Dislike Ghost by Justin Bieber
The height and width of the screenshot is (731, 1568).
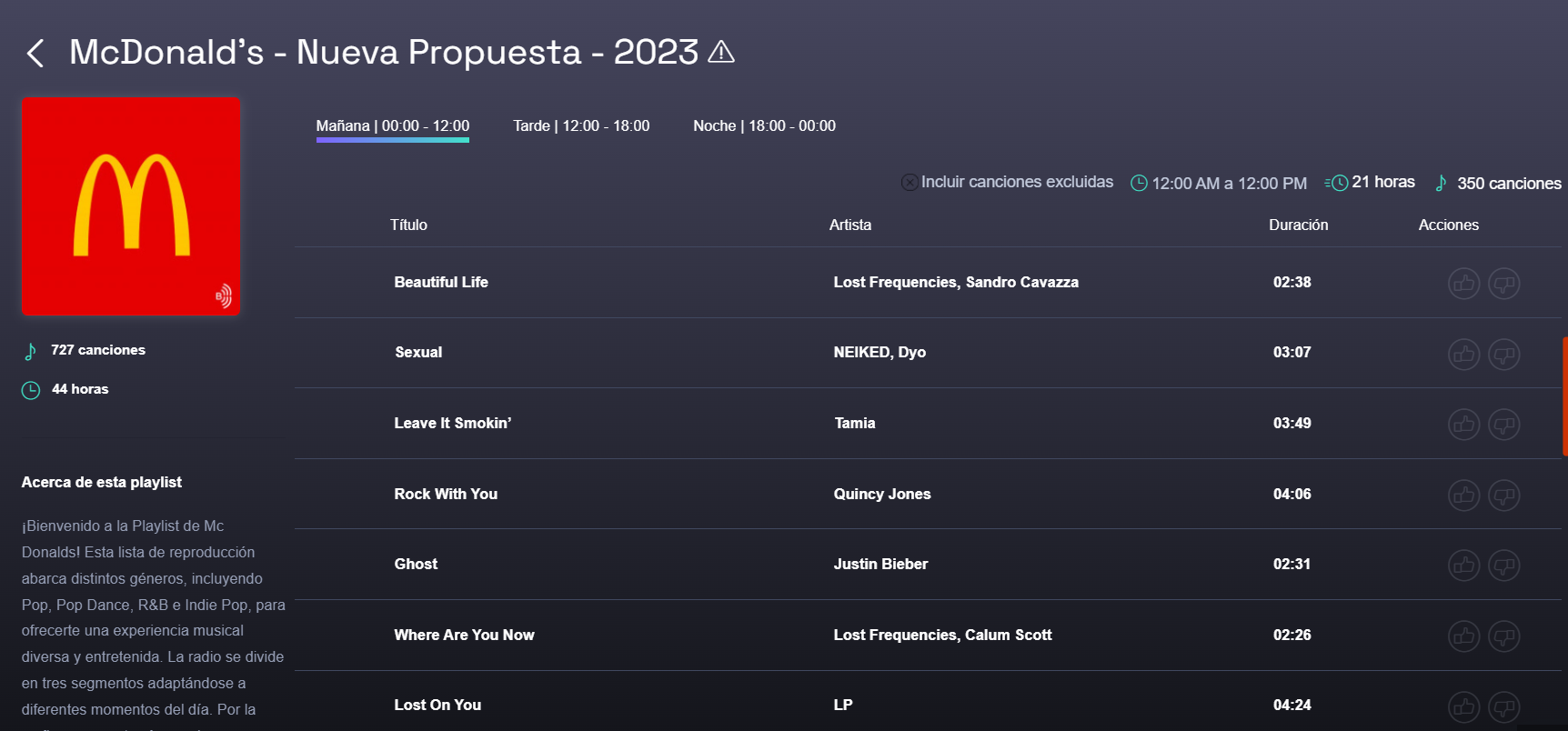pos(1503,566)
